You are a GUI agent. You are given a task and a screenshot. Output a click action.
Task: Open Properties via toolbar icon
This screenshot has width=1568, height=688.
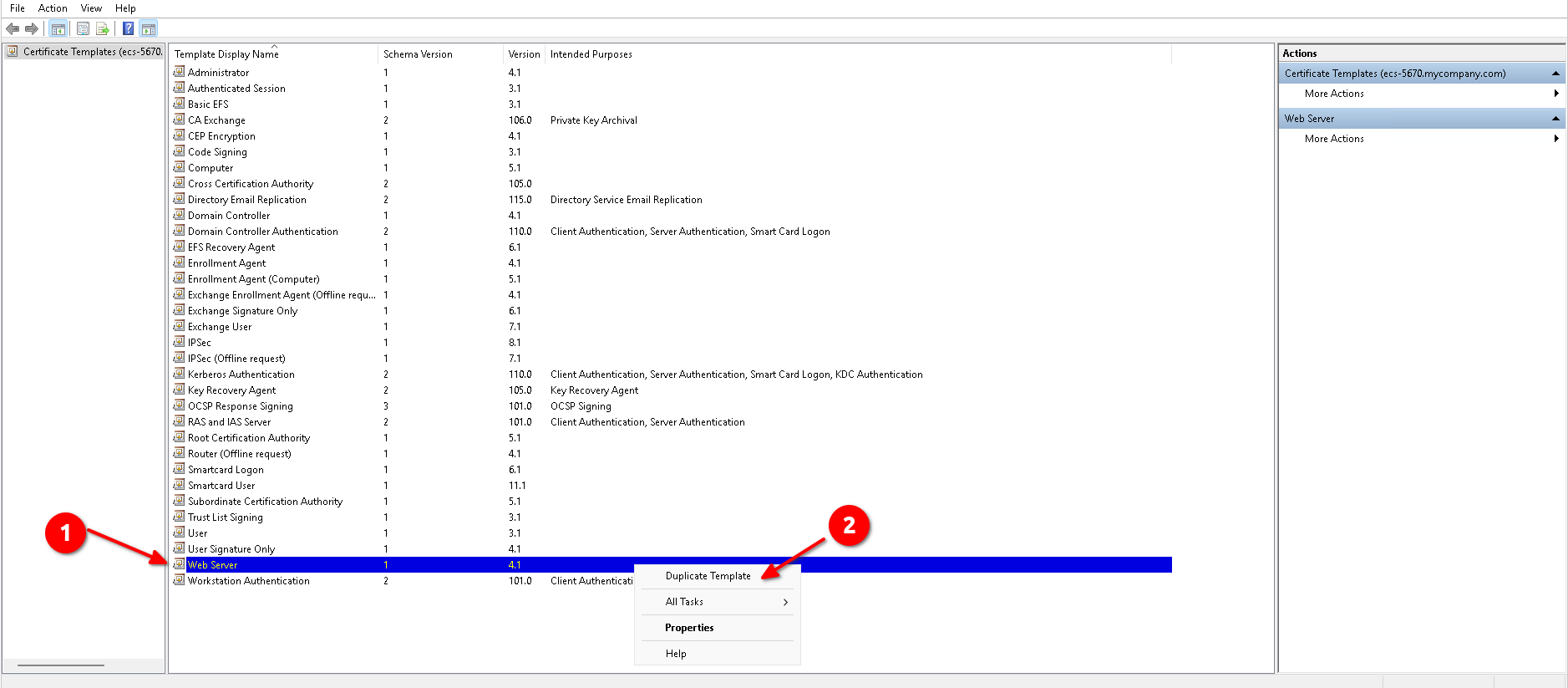tap(84, 29)
